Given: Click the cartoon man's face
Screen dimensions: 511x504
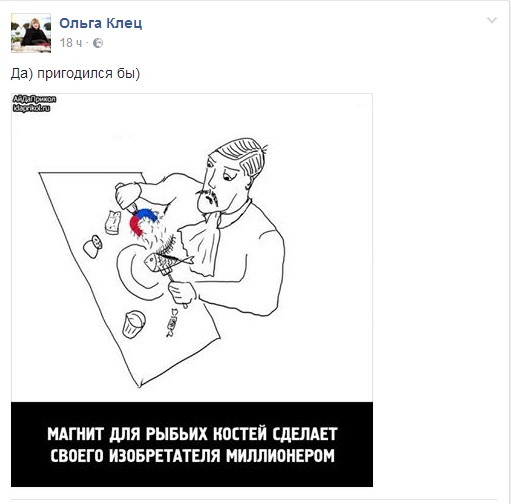Looking at the screenshot, I should pos(217,185).
